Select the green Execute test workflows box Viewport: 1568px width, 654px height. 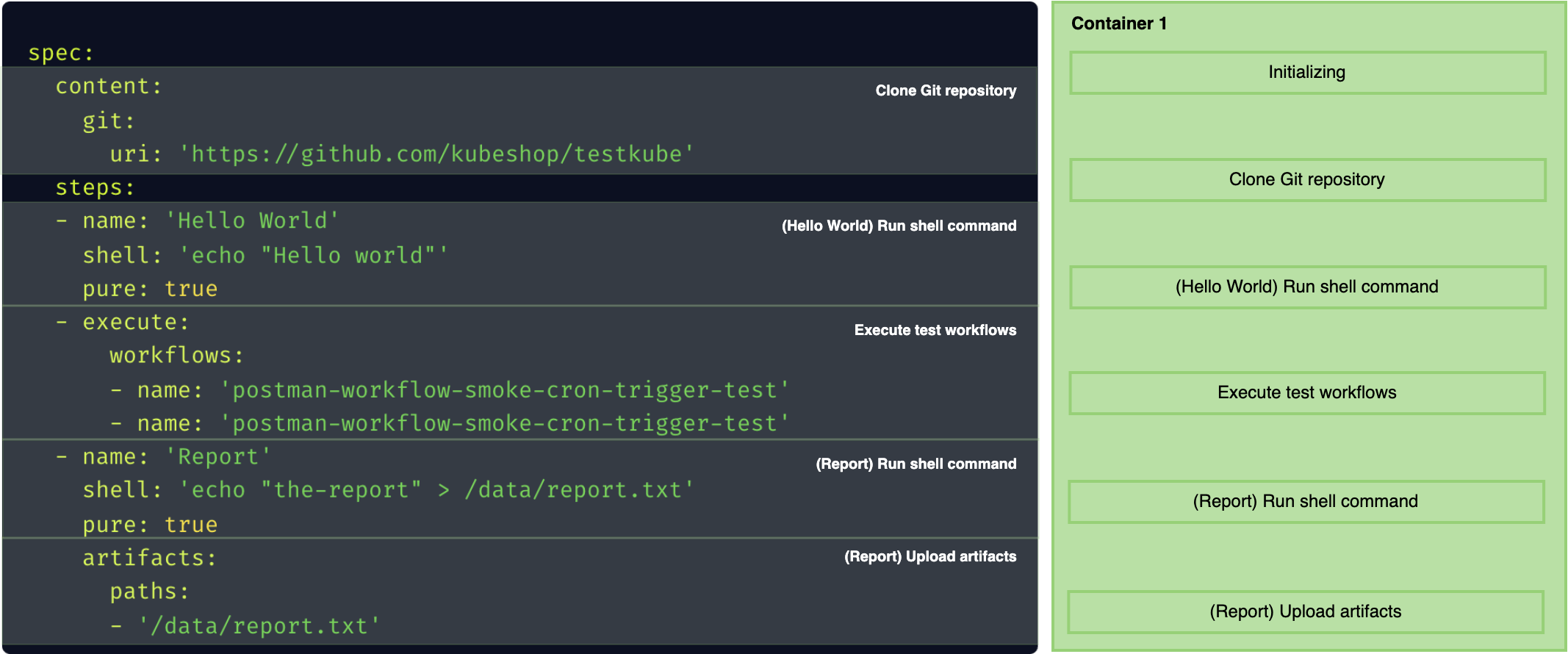1307,393
